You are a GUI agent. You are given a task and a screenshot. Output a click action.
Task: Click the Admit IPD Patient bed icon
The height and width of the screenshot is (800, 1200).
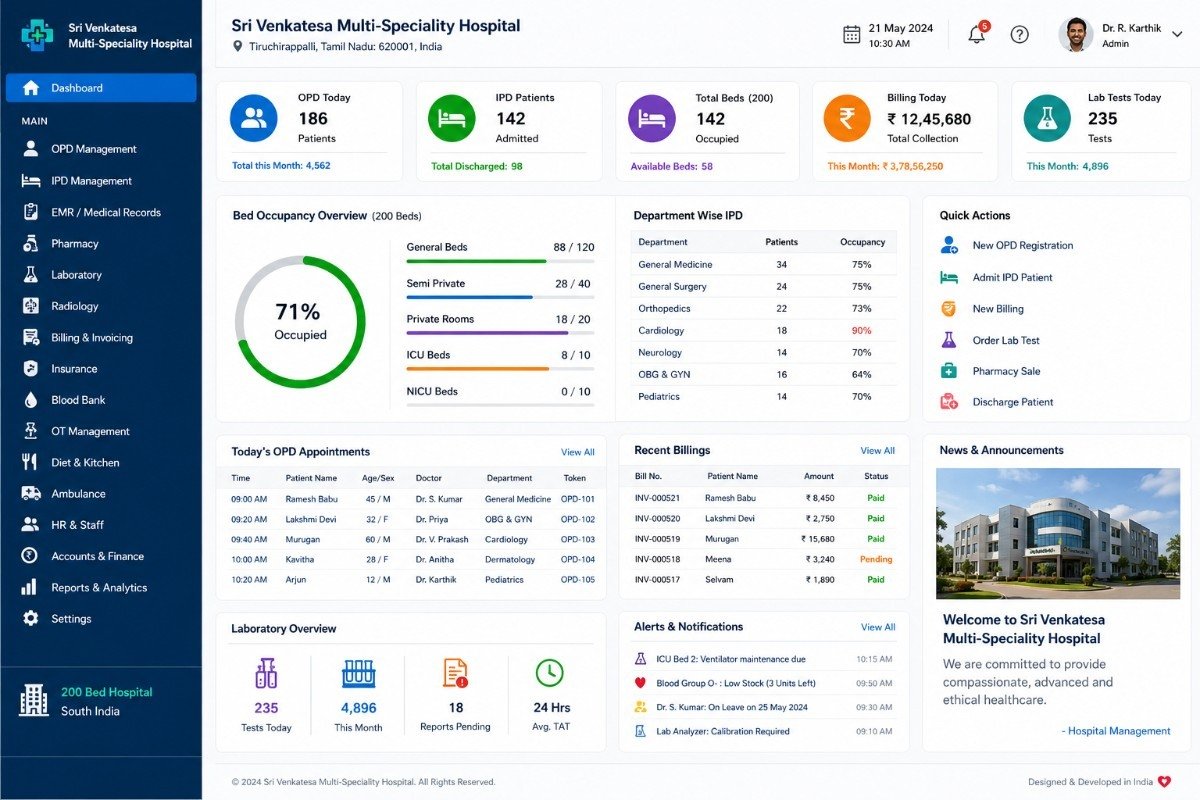pos(949,277)
